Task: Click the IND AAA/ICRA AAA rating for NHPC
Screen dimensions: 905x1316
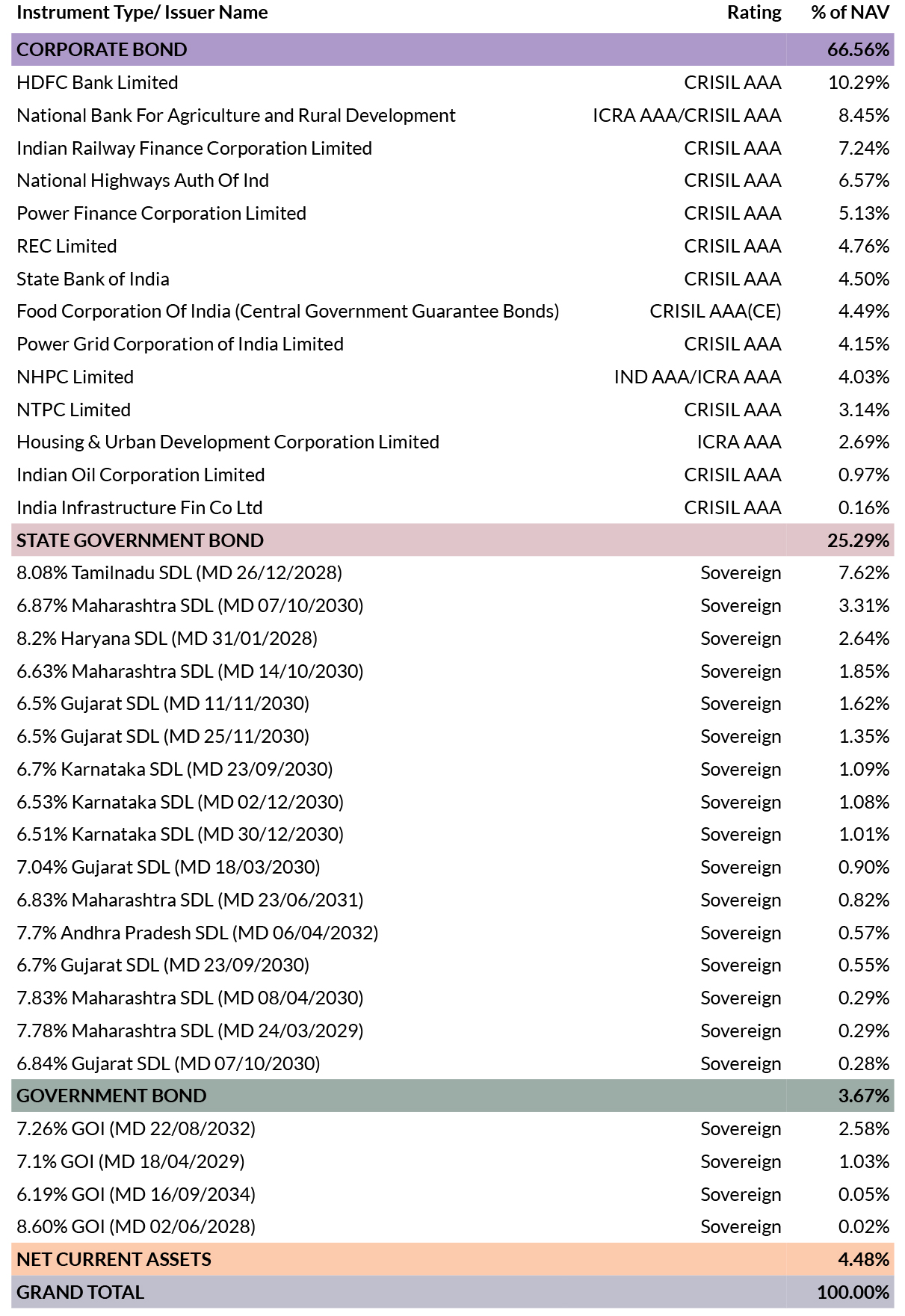Action: click(697, 377)
